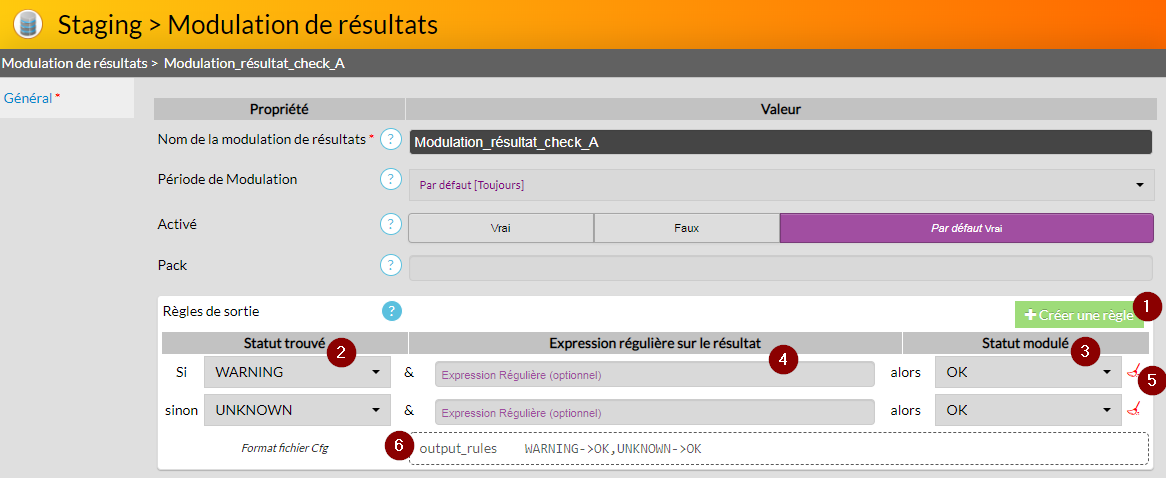Open help for Période de Modulation
Viewport: 1166px width, 478px height.
click(x=391, y=180)
